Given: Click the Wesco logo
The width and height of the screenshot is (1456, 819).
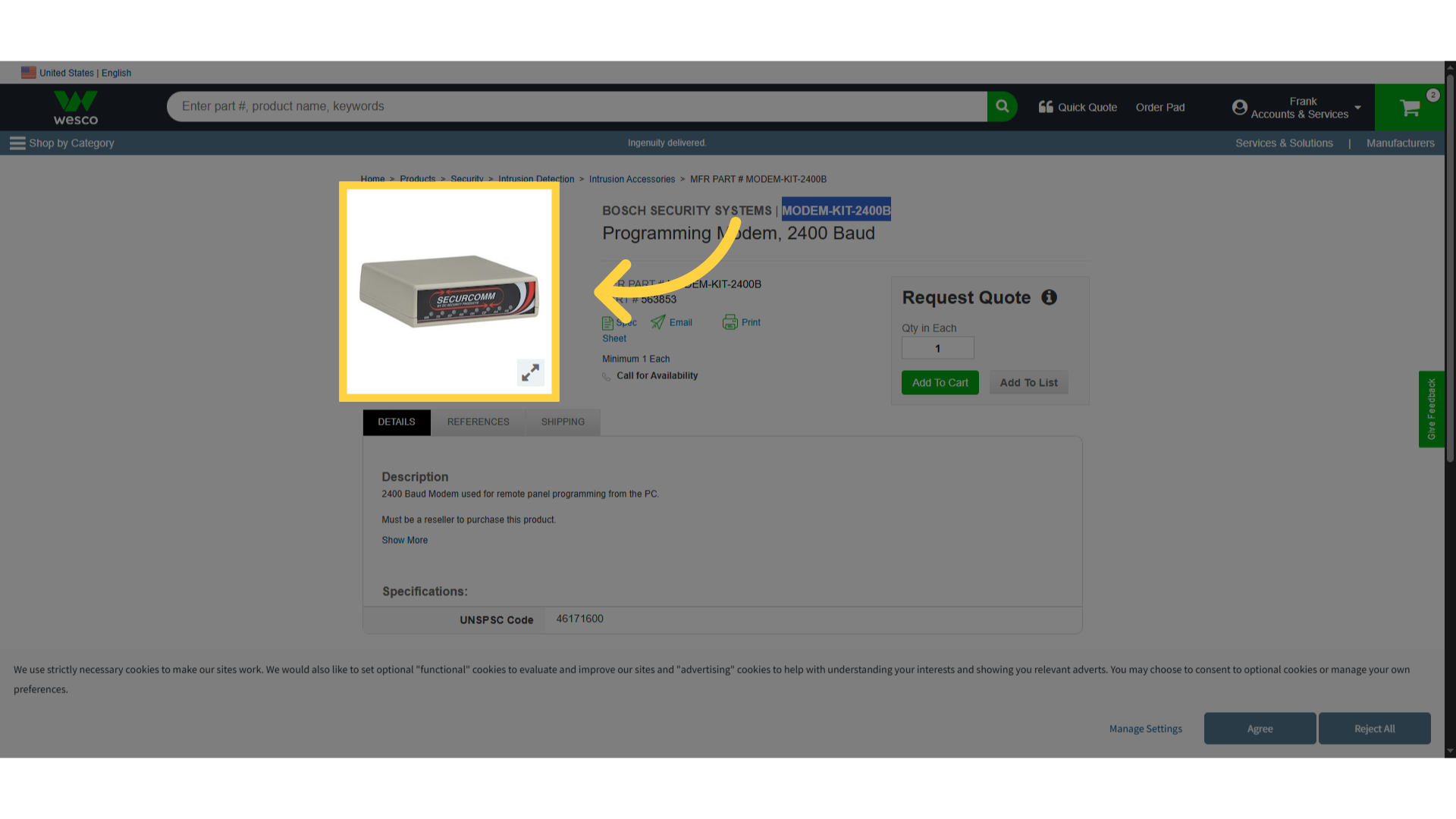Looking at the screenshot, I should pos(76,108).
